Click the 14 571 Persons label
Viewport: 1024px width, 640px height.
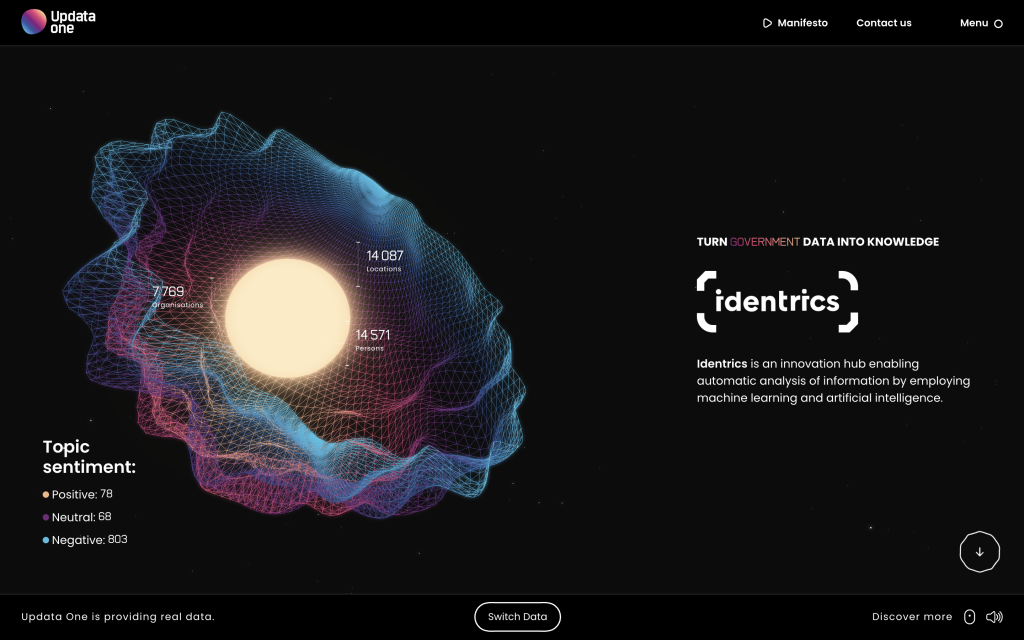[x=372, y=339]
